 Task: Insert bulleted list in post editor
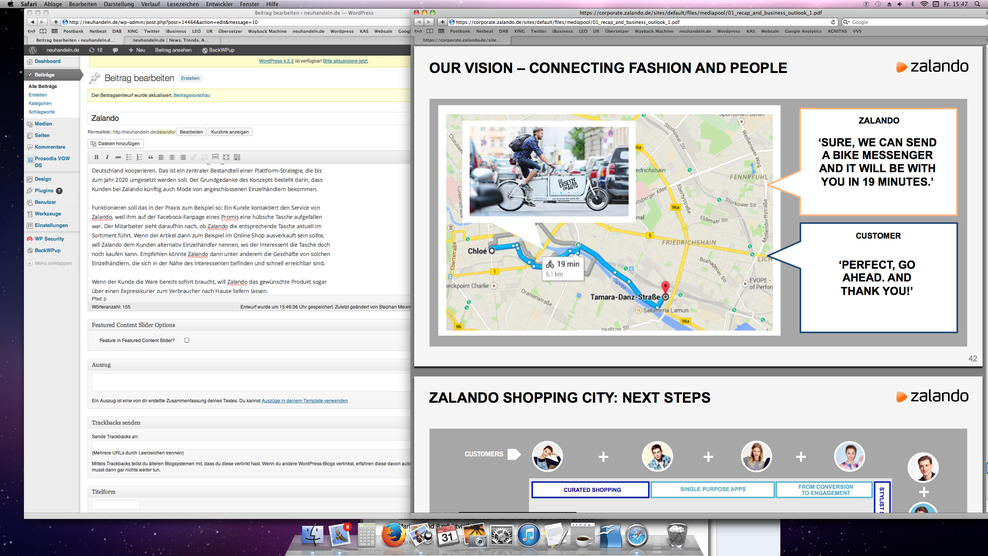pos(129,157)
